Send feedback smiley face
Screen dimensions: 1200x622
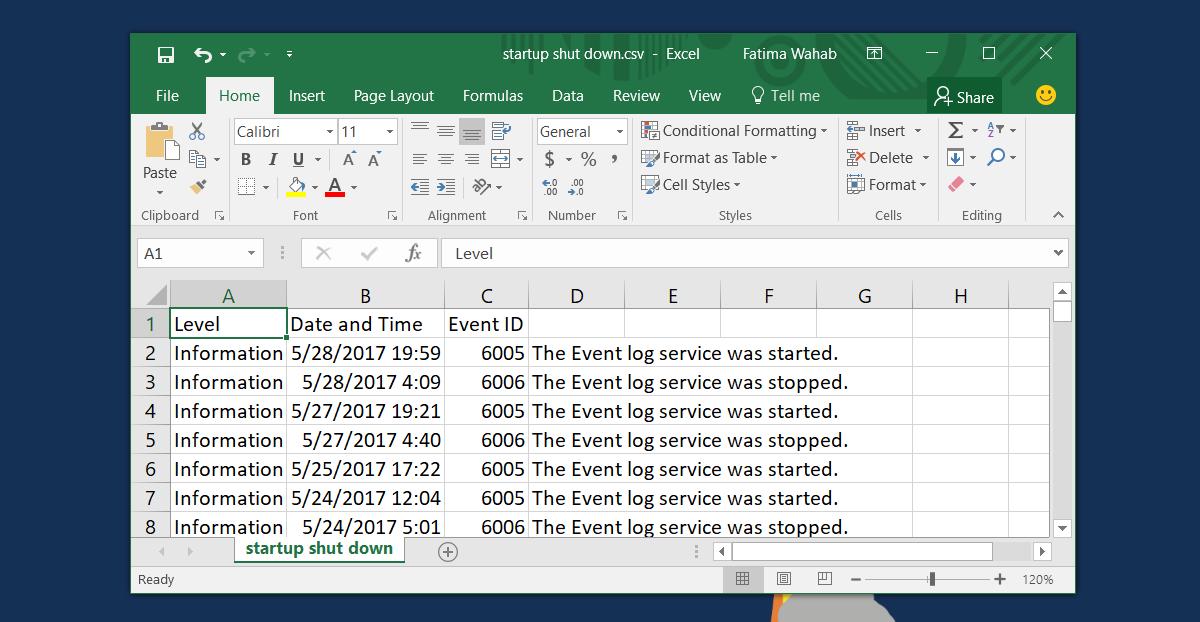[1046, 96]
